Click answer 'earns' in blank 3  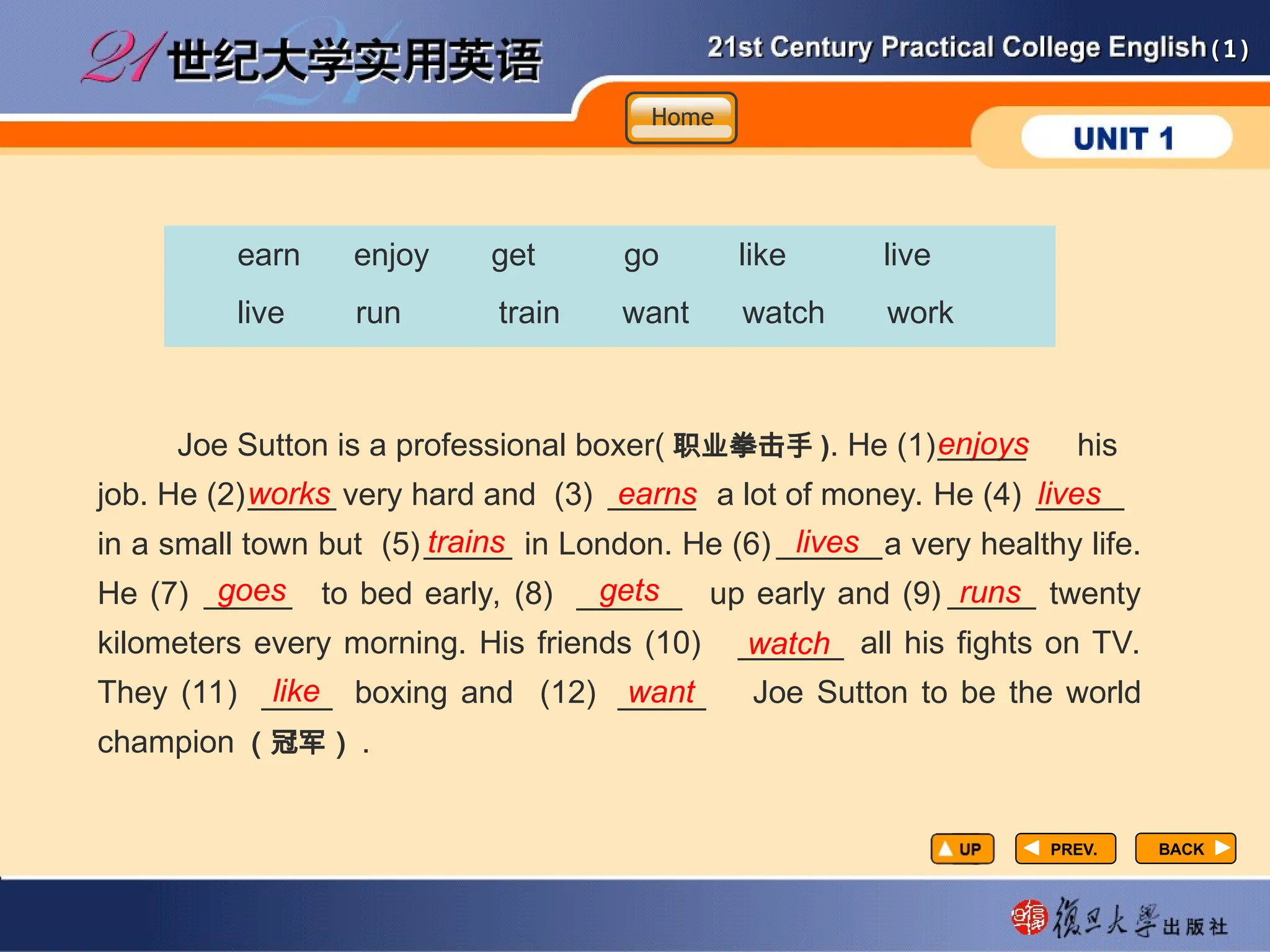click(x=657, y=495)
